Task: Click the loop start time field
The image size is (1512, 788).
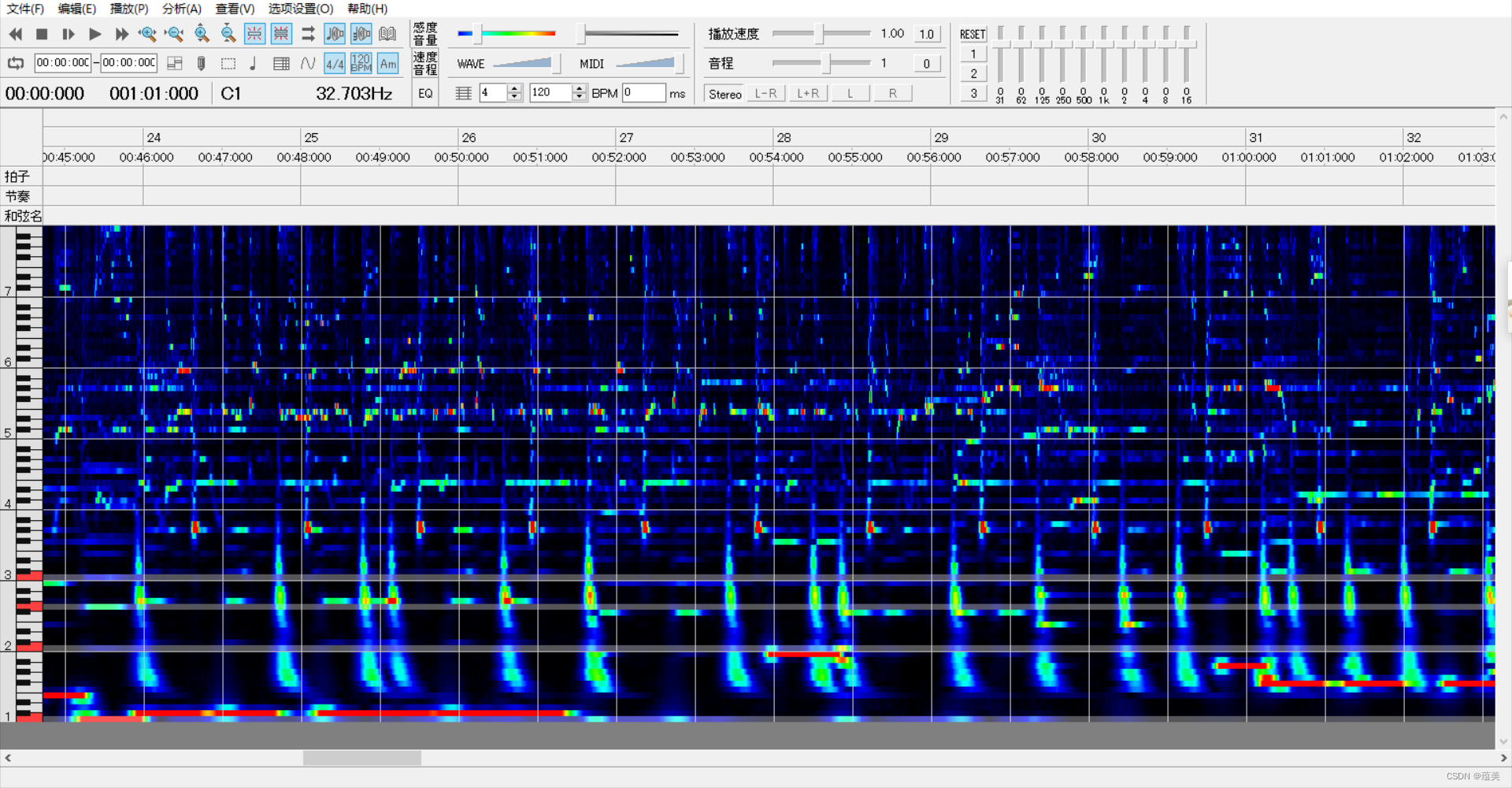Action: [63, 63]
